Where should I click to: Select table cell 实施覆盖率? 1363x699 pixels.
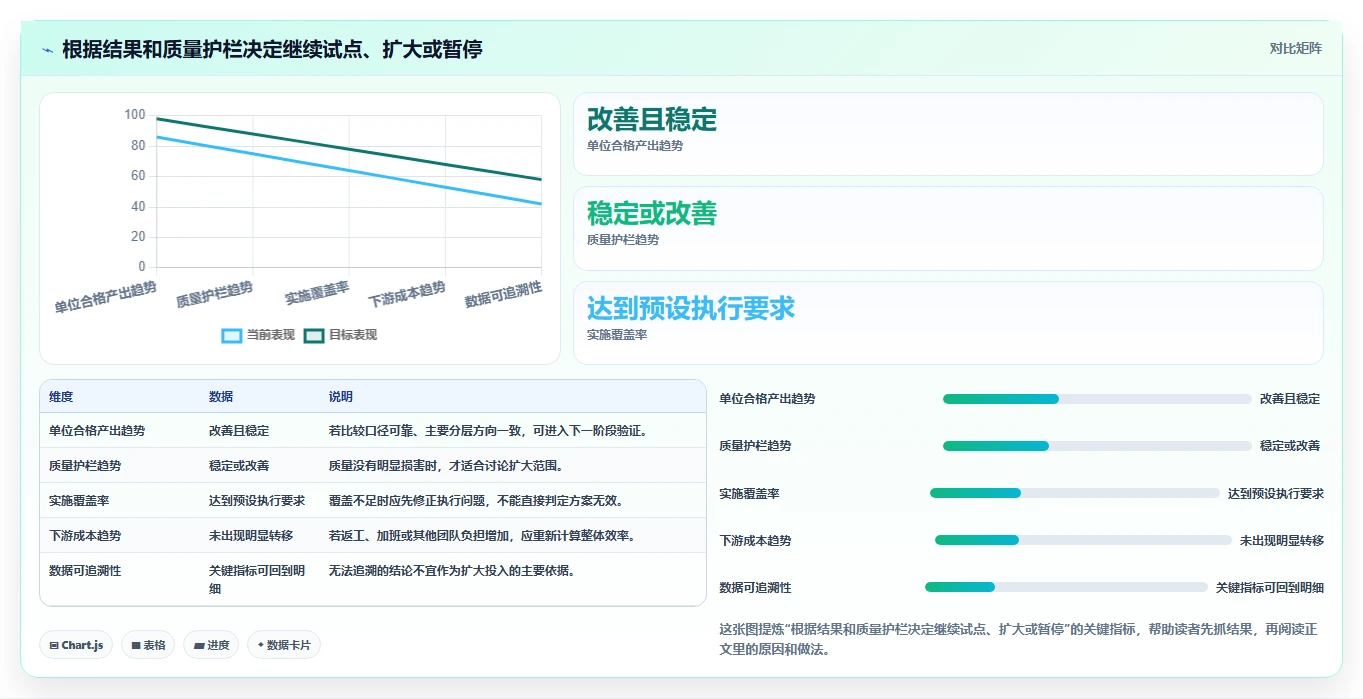click(x=79, y=500)
